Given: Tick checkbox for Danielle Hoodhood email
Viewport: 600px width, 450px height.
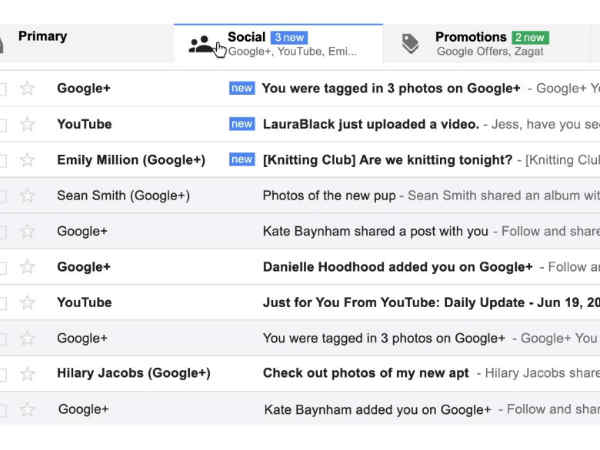Looking at the screenshot, I should pyautogui.click(x=3, y=267).
